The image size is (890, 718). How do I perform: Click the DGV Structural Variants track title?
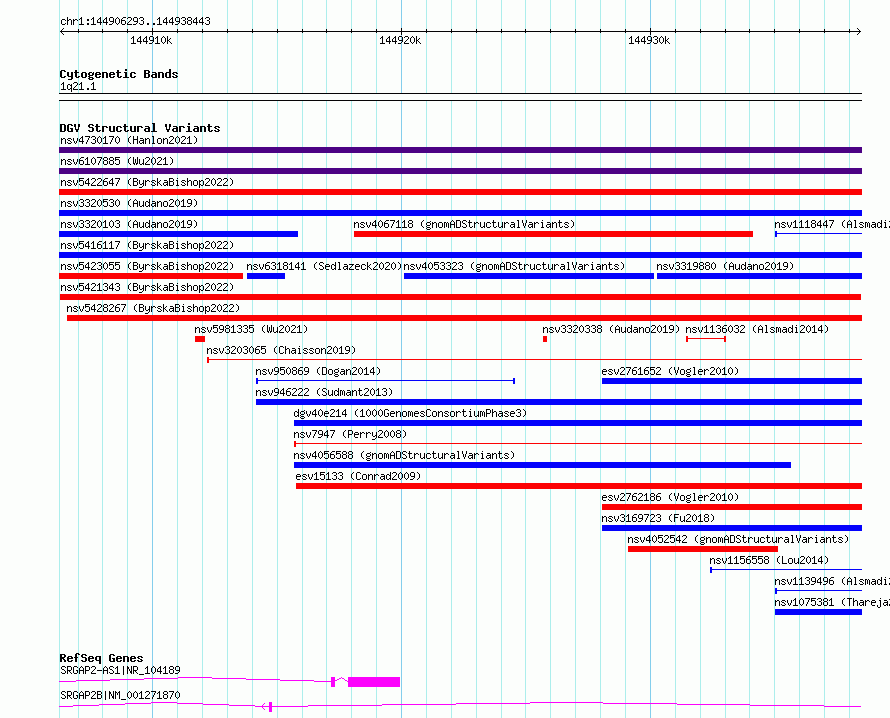click(140, 128)
